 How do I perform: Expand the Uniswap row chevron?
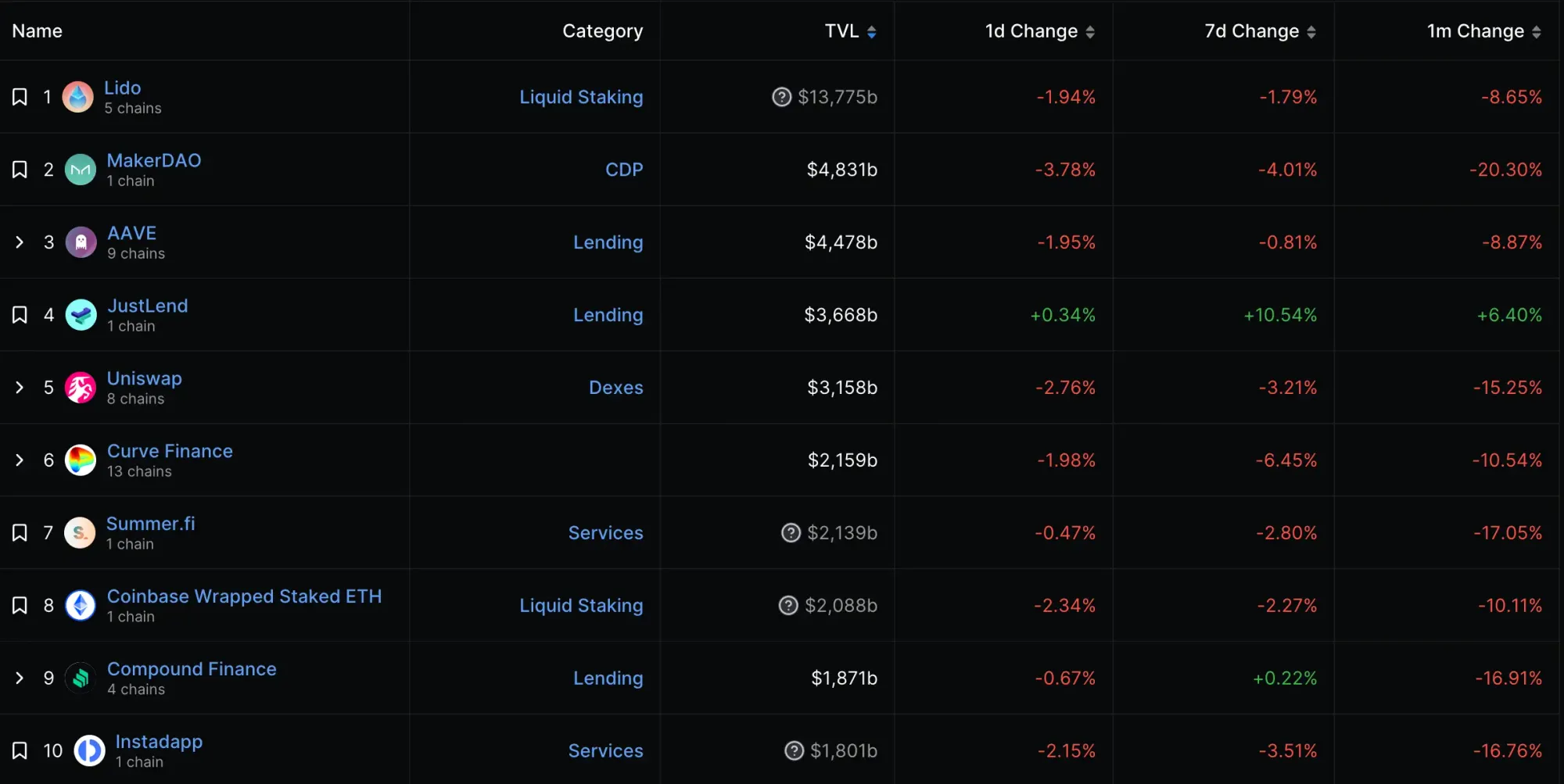[20, 388]
